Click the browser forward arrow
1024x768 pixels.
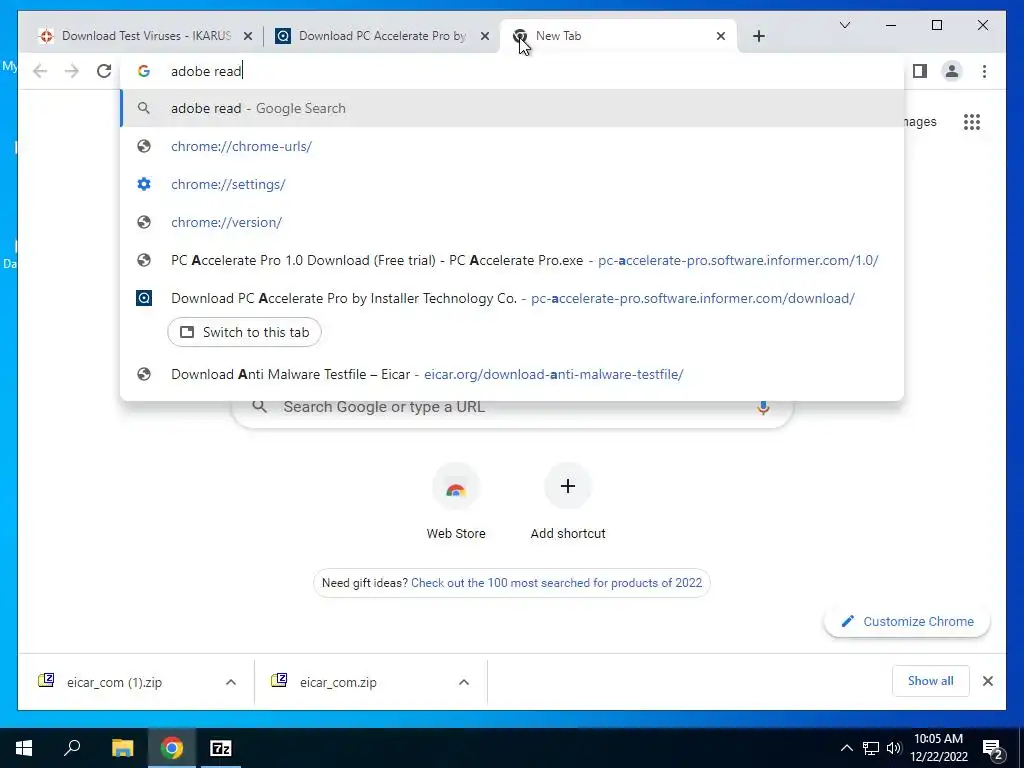72,71
